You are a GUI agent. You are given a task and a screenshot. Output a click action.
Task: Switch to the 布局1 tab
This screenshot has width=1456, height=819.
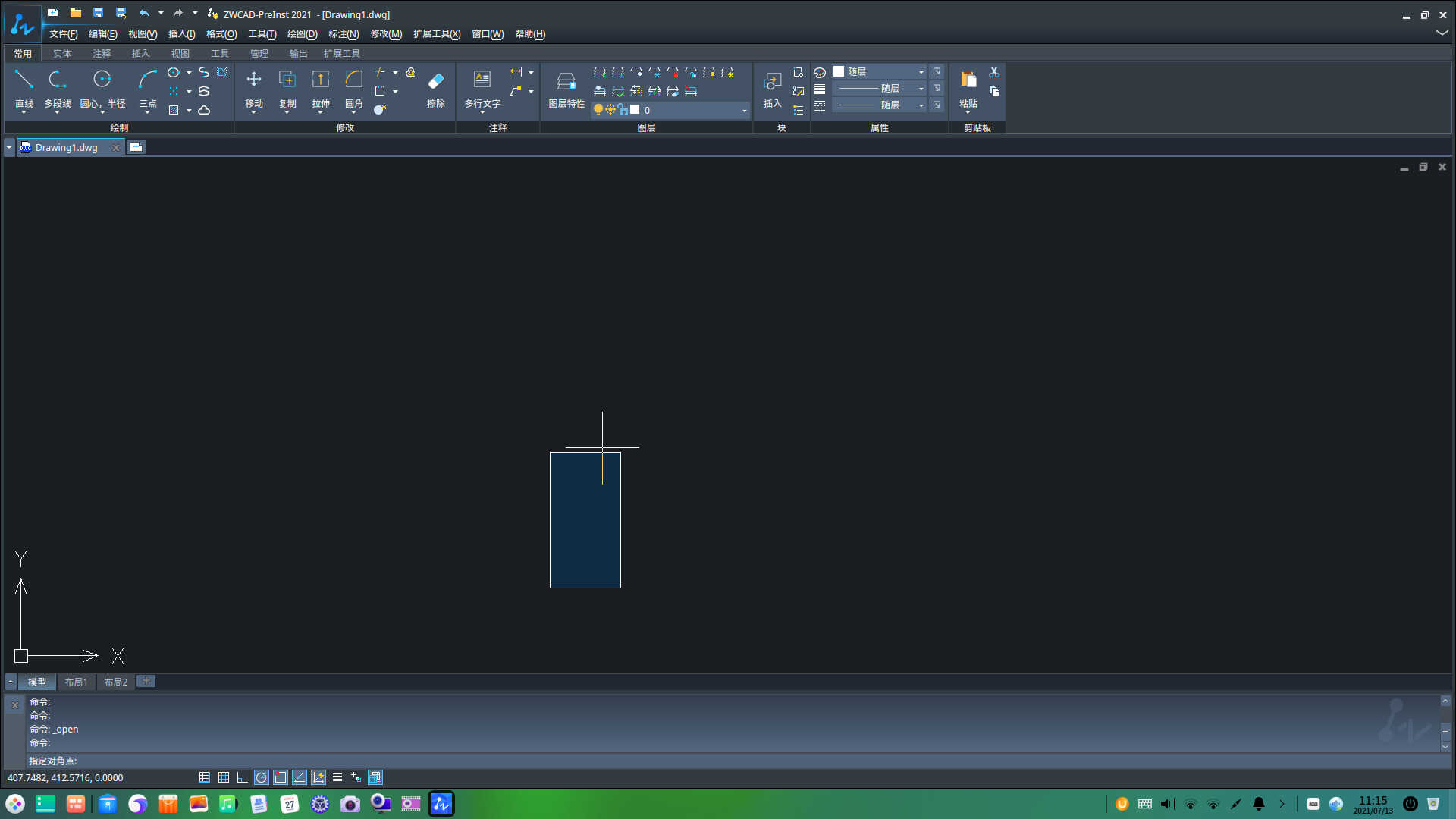point(76,681)
